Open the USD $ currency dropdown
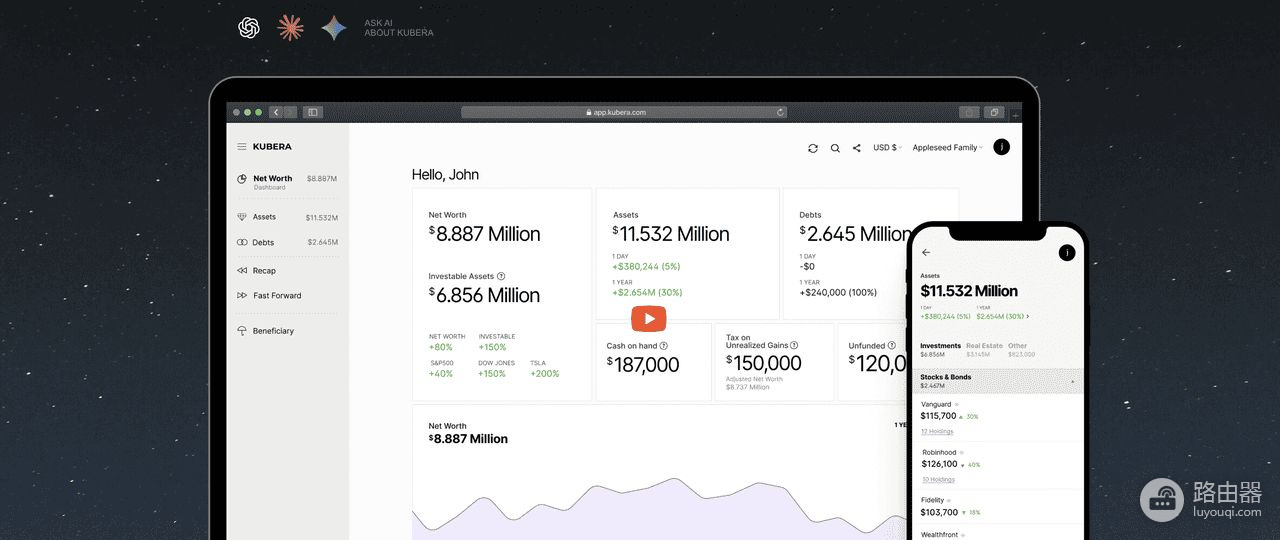This screenshot has height=540, width=1280. coord(887,147)
